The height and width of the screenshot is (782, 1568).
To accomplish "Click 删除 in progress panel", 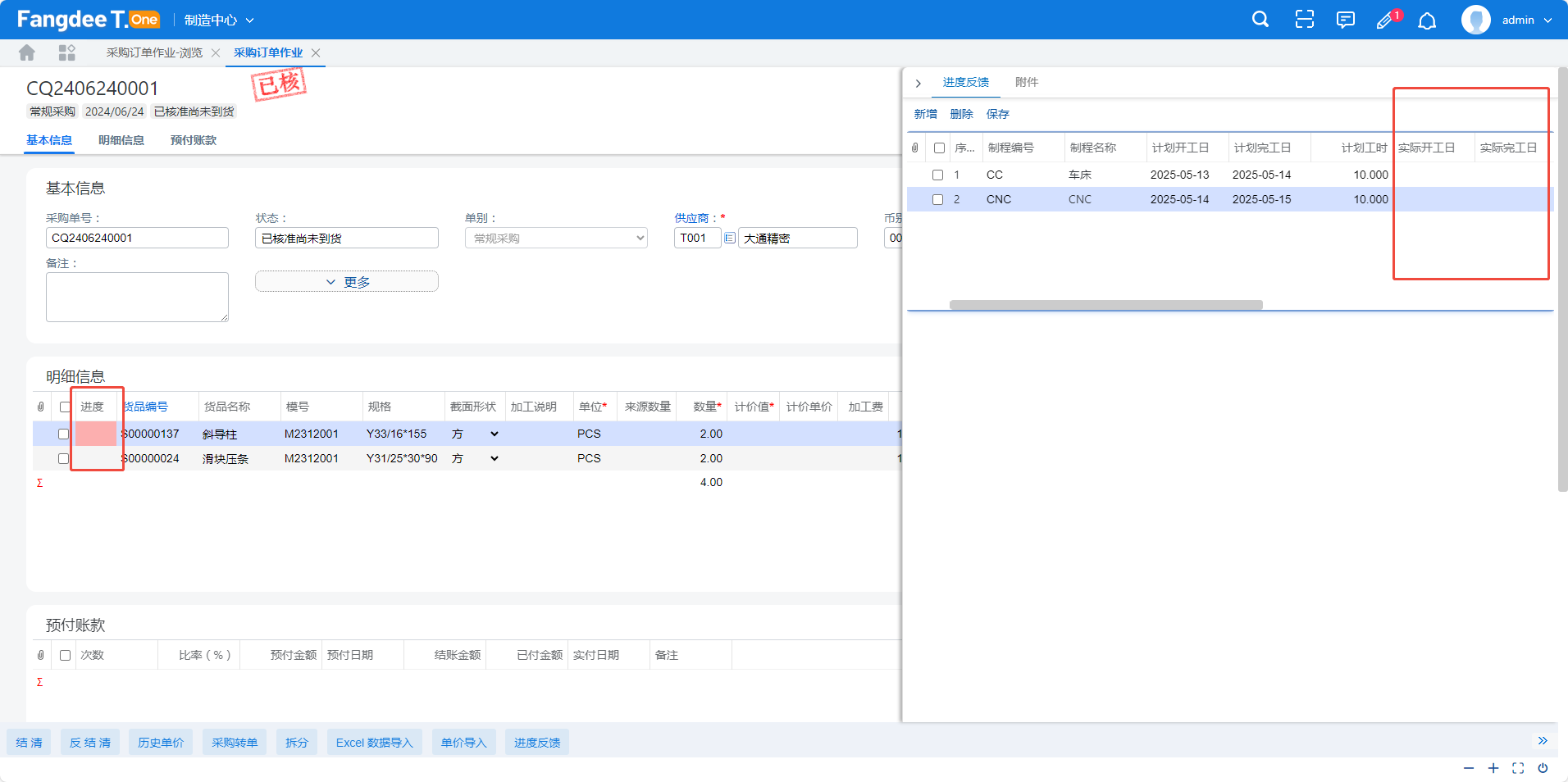I will [x=962, y=114].
